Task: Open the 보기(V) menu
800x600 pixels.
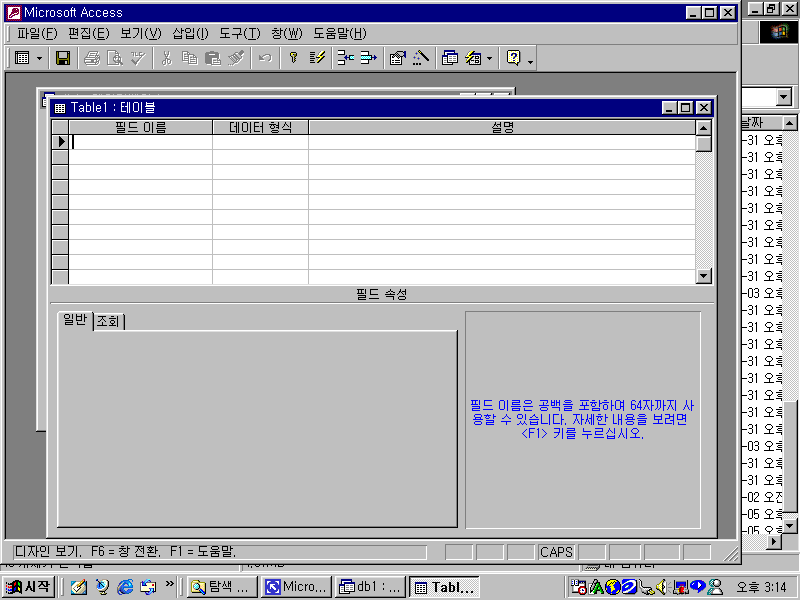Action: (x=141, y=34)
